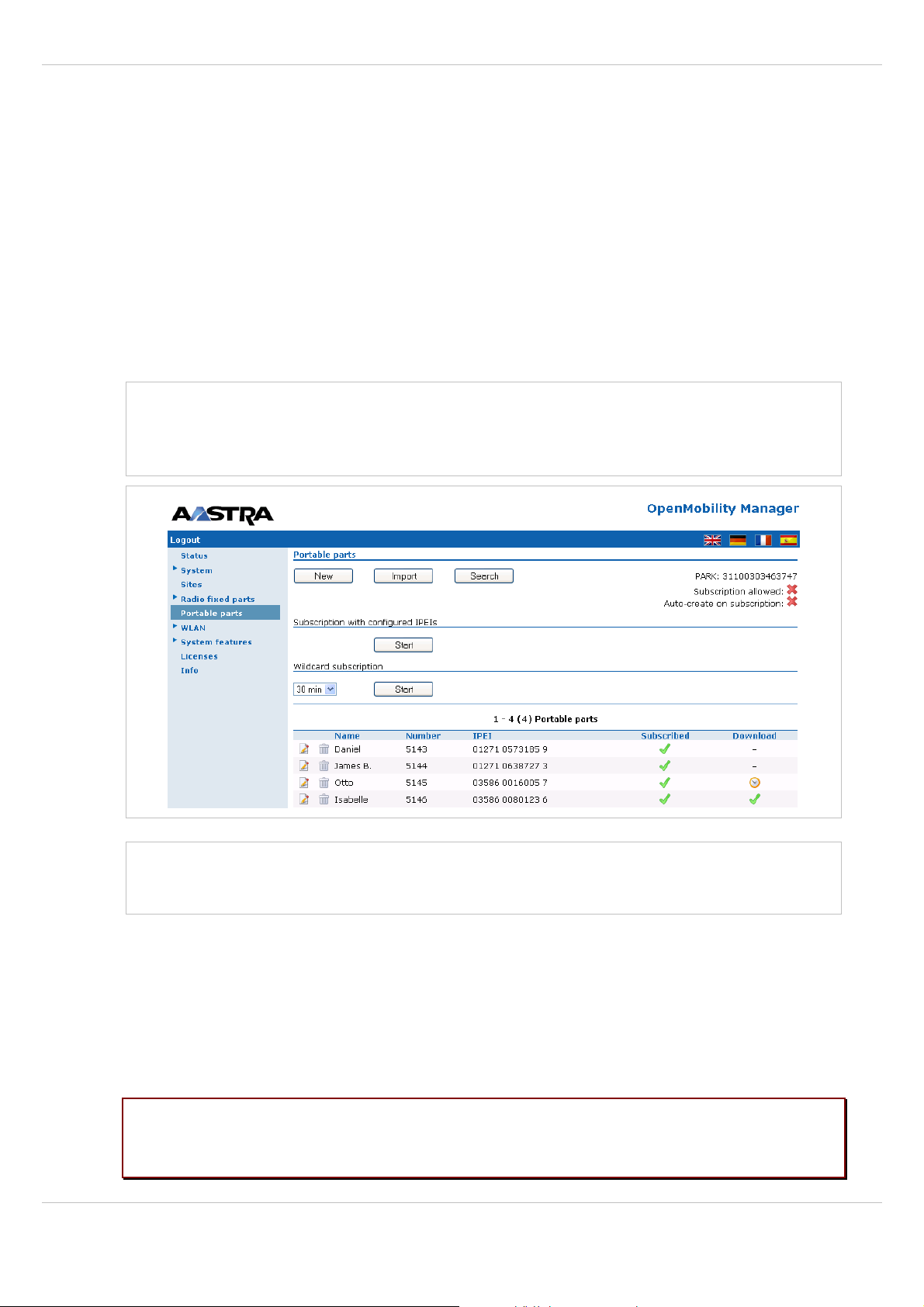The width and height of the screenshot is (924, 1307).
Task: Sort by the IPEI column header
Action: (483, 736)
